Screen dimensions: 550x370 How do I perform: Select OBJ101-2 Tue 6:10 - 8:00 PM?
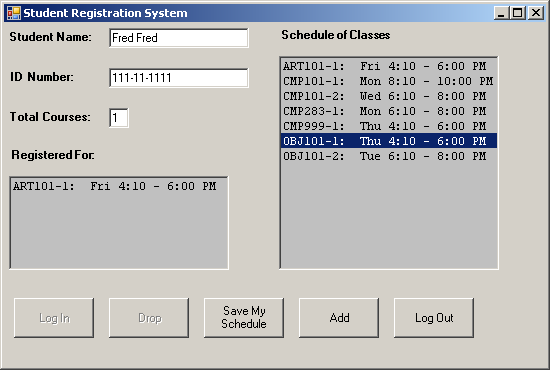pyautogui.click(x=389, y=156)
